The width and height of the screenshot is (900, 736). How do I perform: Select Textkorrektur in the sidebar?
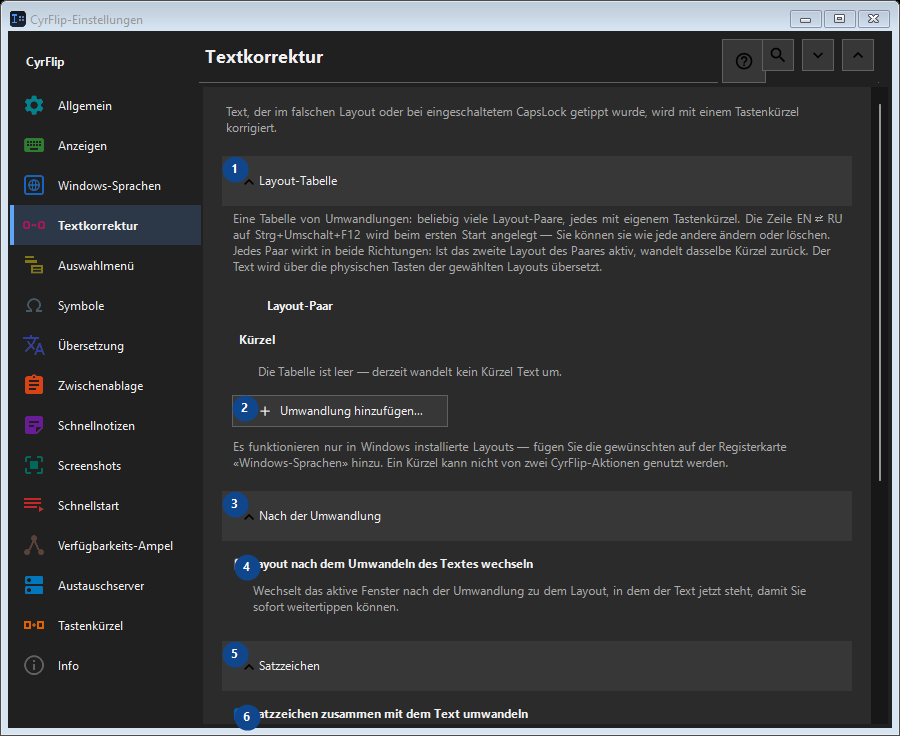[x=106, y=226]
